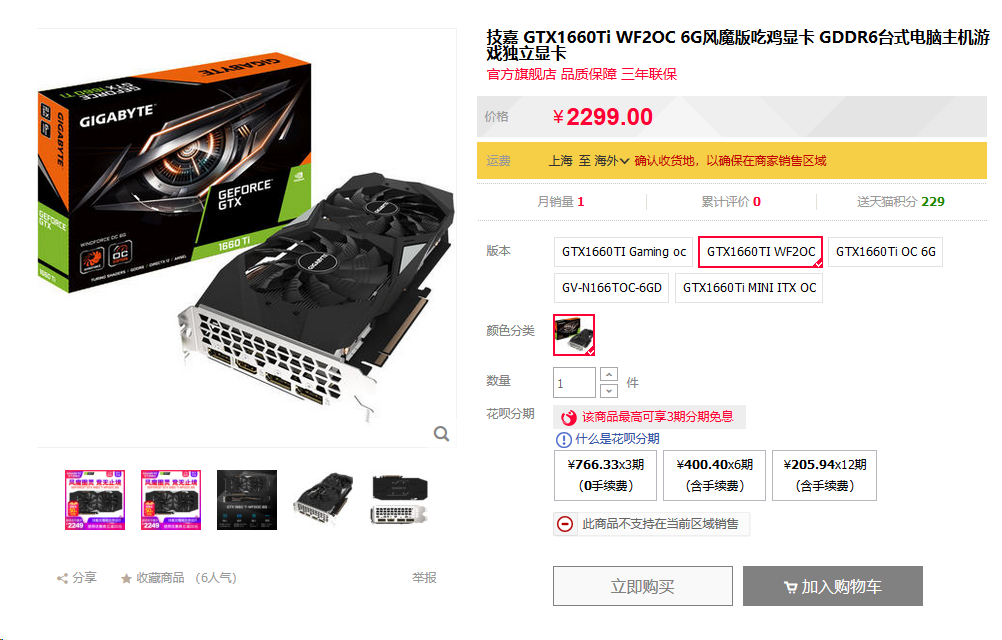Image resolution: width=1002 pixels, height=640 pixels.
Task: Select the GTX1660Ti OC 6G version
Action: tap(885, 252)
